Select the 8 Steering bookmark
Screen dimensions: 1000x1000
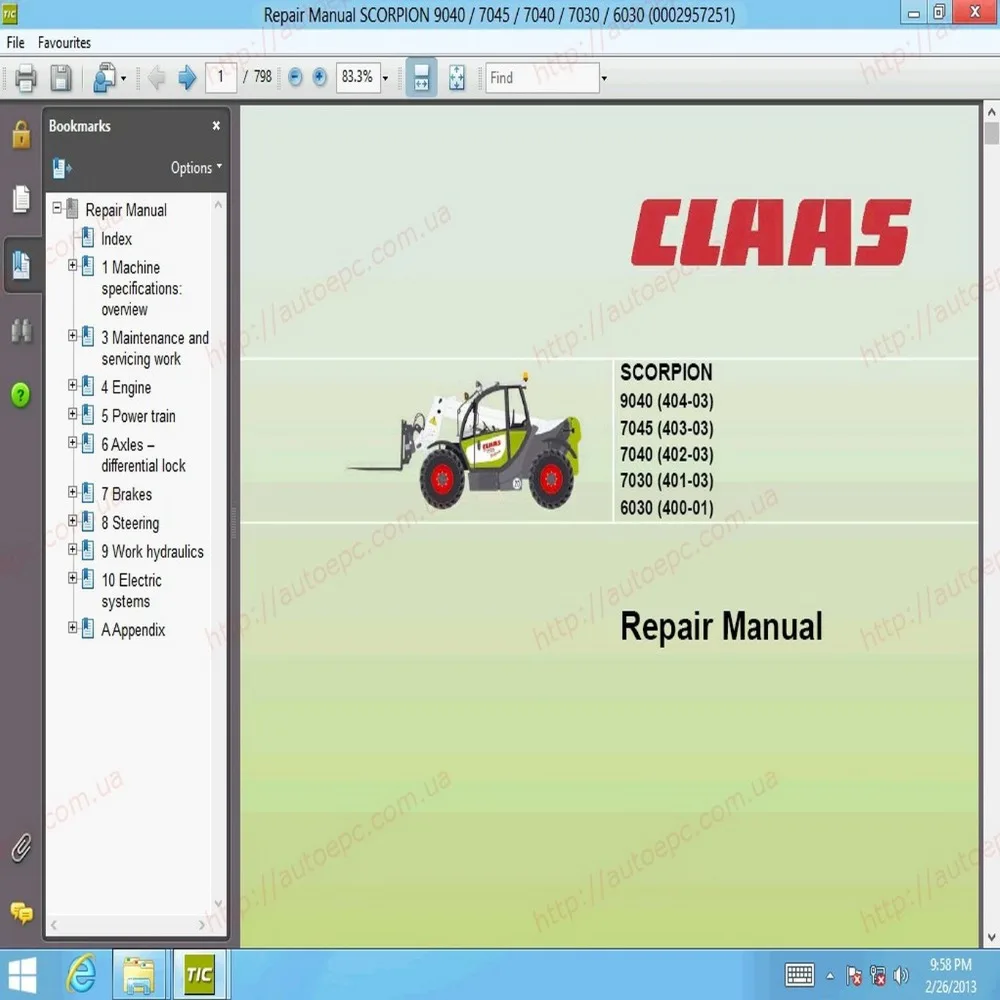click(x=131, y=523)
